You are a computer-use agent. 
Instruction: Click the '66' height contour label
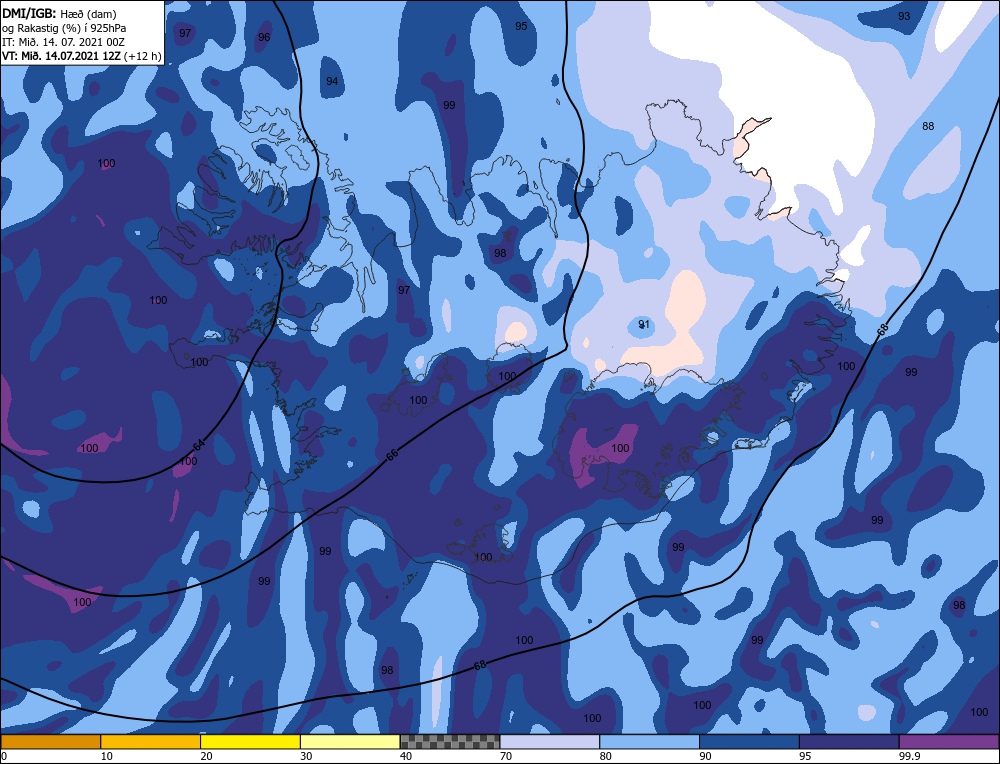(392, 455)
